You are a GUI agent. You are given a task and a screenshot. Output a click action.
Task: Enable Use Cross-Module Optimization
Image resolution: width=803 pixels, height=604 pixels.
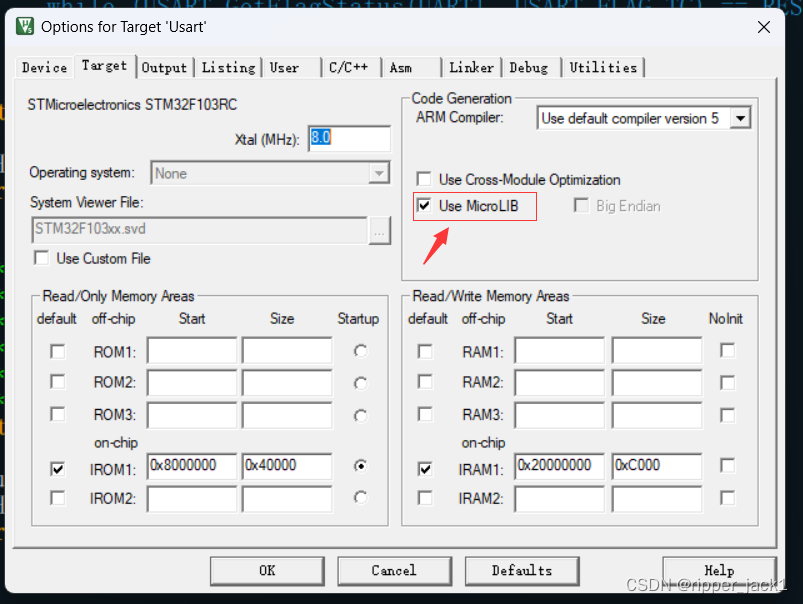pos(423,178)
